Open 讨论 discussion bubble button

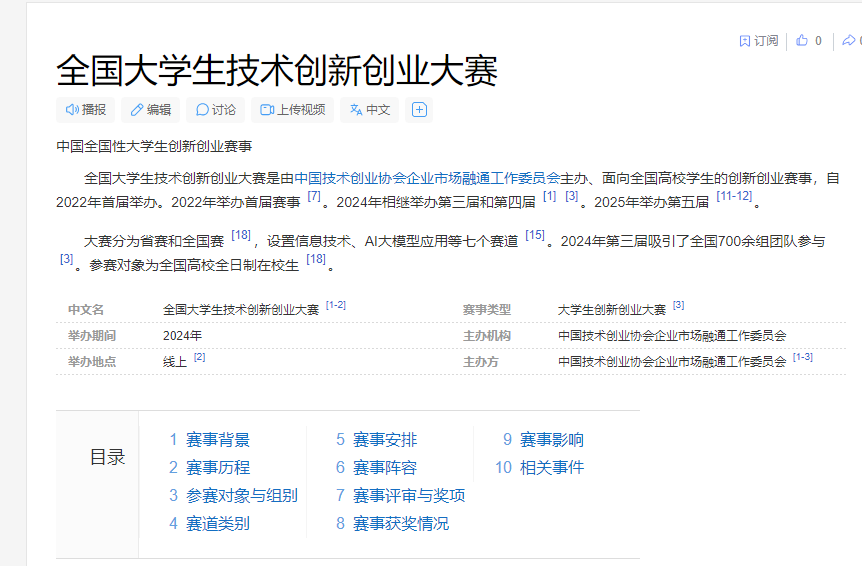216,110
